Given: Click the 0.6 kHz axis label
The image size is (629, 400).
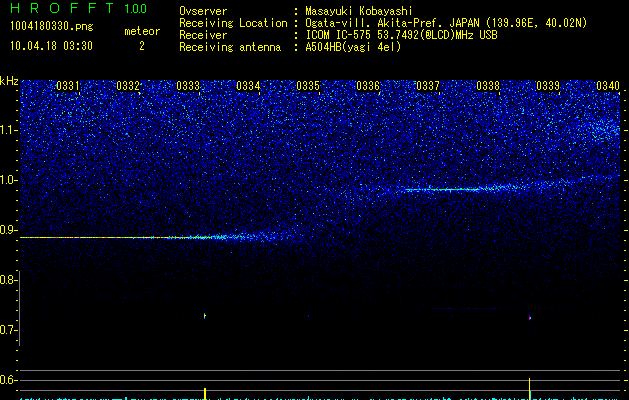Looking at the screenshot, I should pos(8,380).
